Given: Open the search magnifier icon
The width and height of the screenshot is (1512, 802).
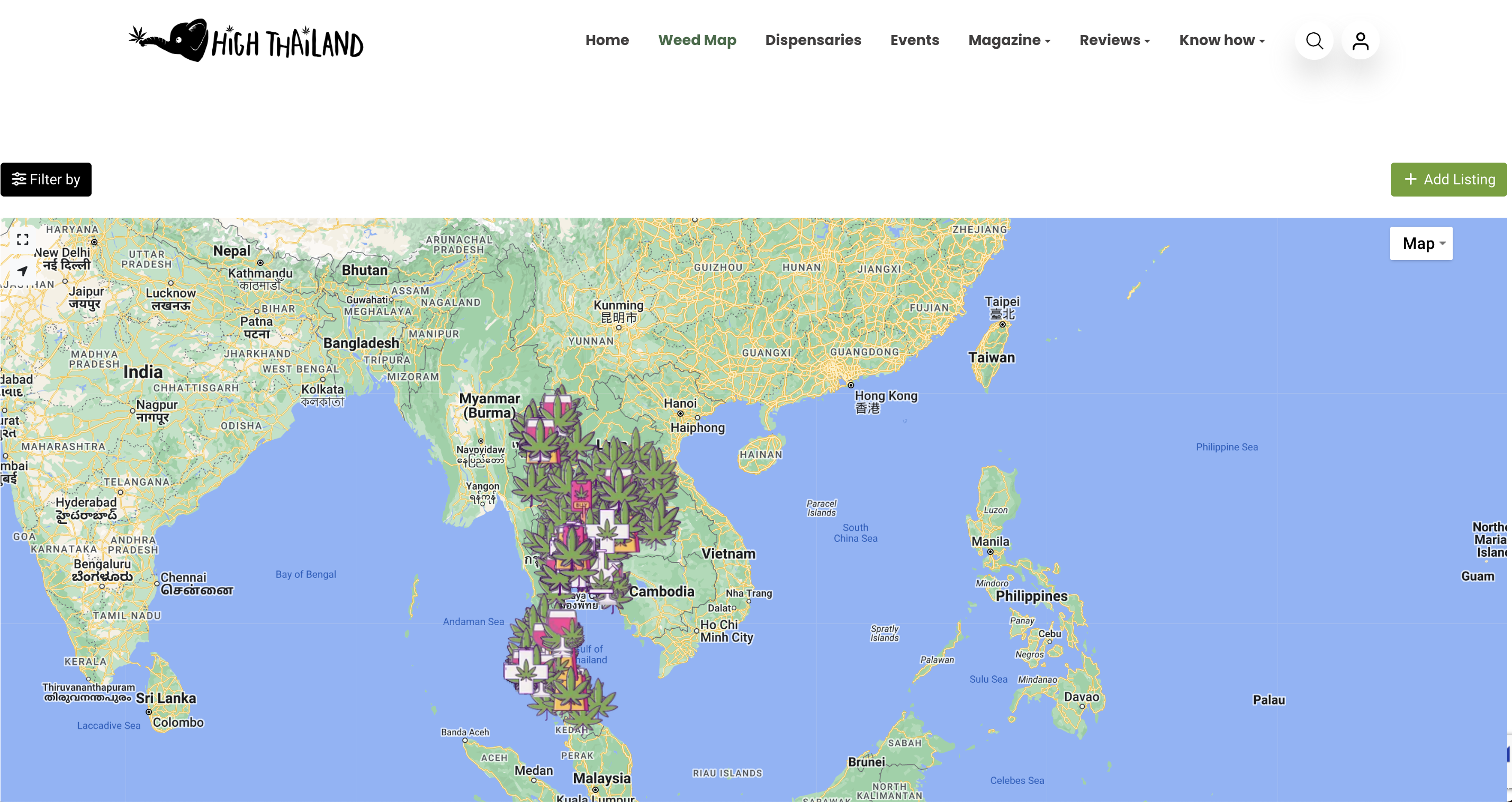Looking at the screenshot, I should [1314, 40].
